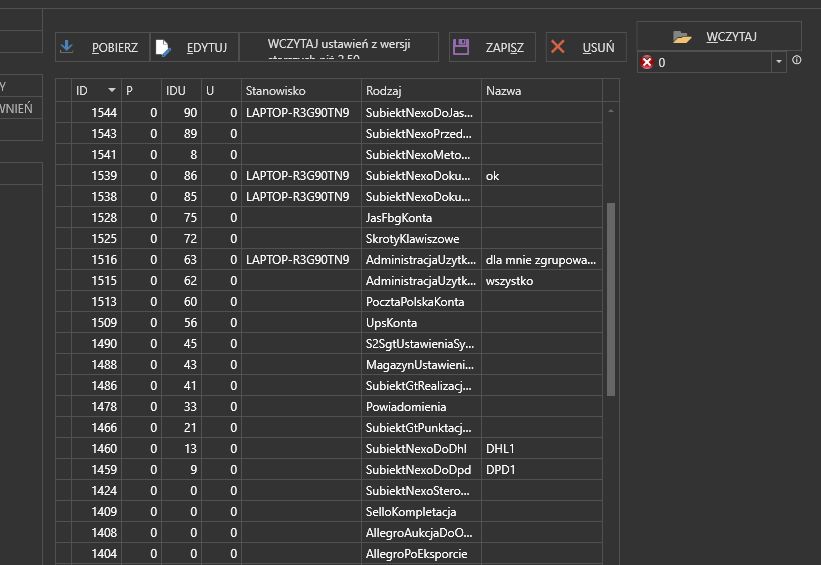Viewport: 821px width, 565px height.
Task: Open the dropdown arrow next to 0
Action: pos(779,62)
